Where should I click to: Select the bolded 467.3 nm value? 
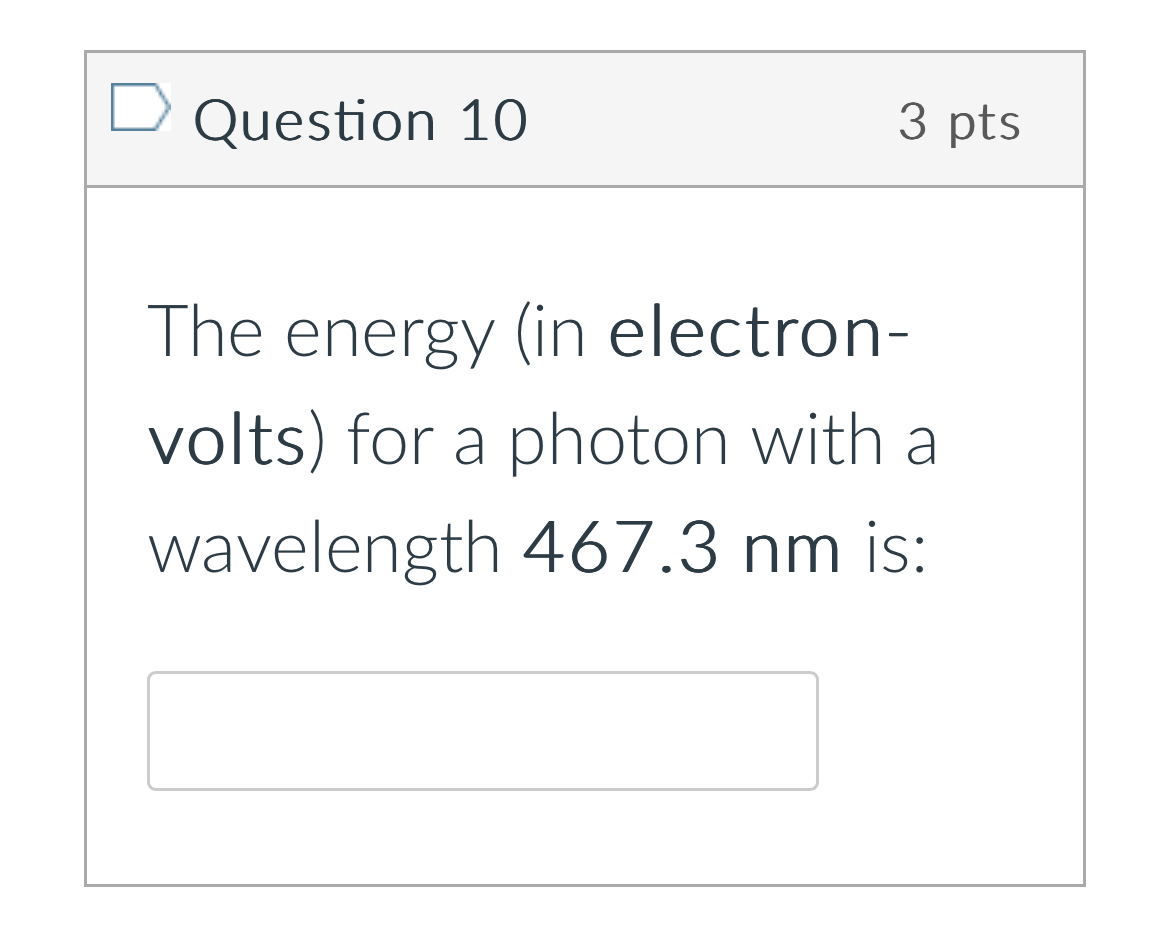(682, 547)
